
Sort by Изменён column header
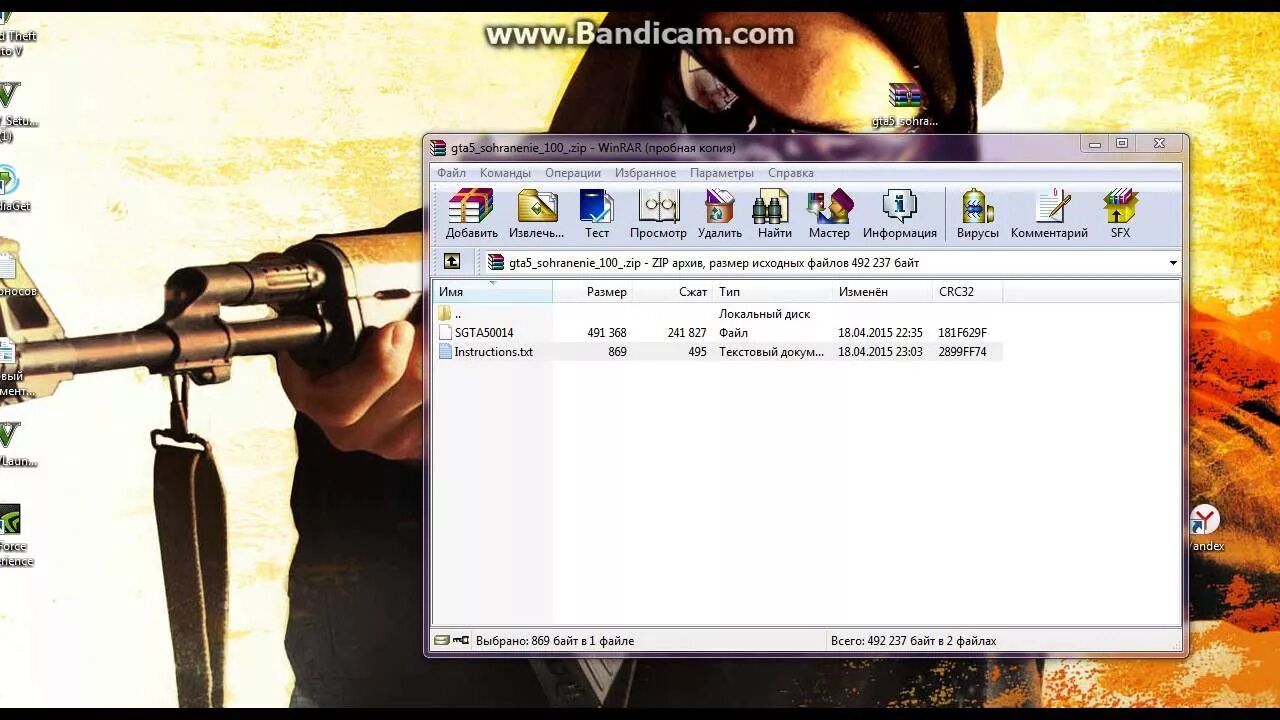pos(882,292)
